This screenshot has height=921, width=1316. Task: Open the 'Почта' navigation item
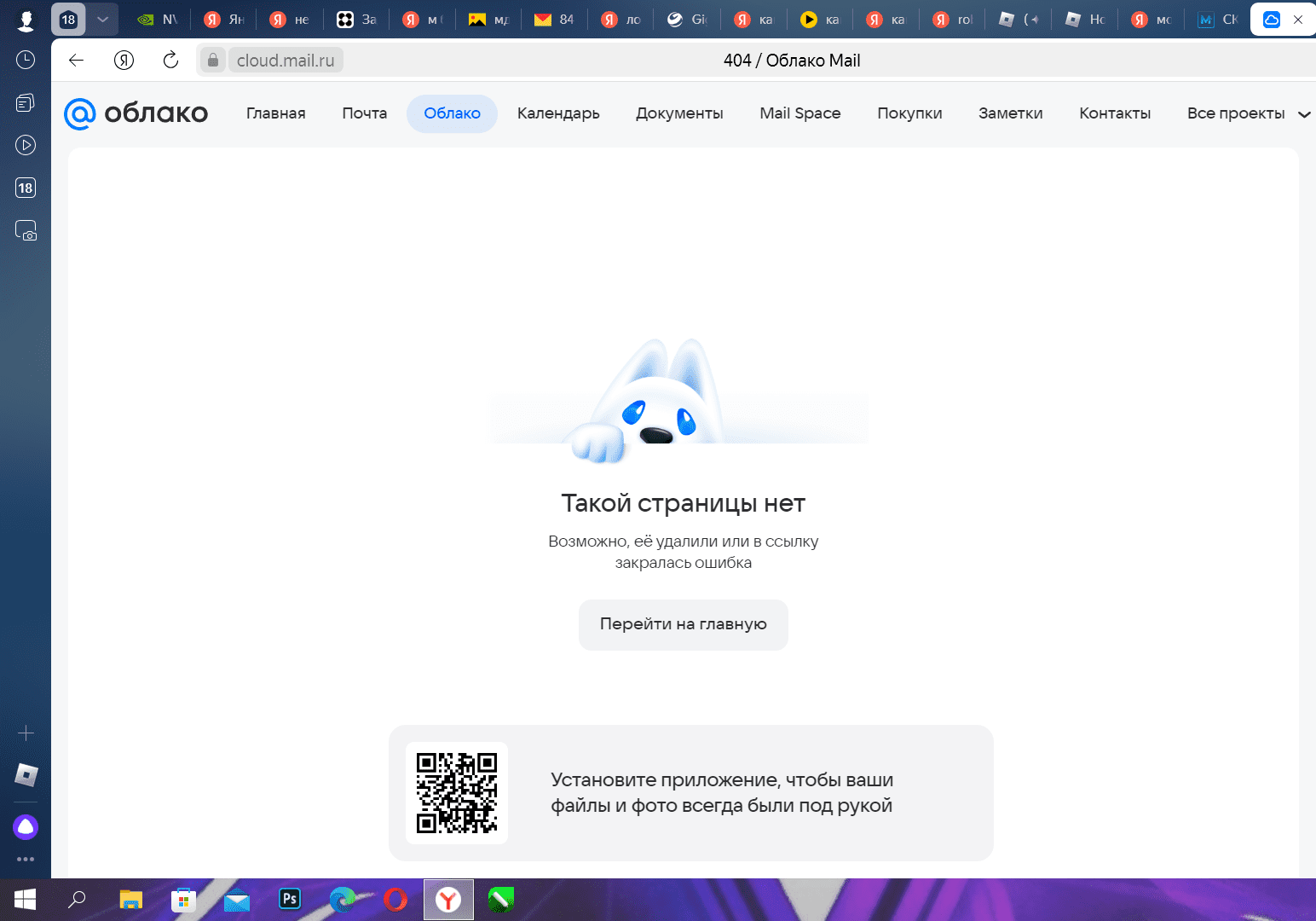point(364,113)
